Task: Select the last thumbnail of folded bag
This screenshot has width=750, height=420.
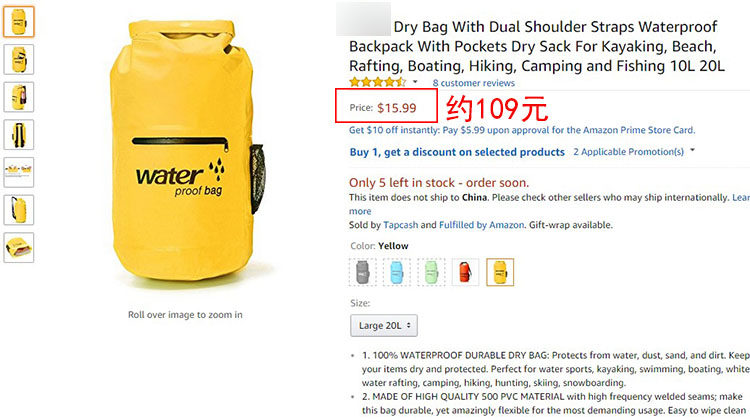Action: (19, 248)
